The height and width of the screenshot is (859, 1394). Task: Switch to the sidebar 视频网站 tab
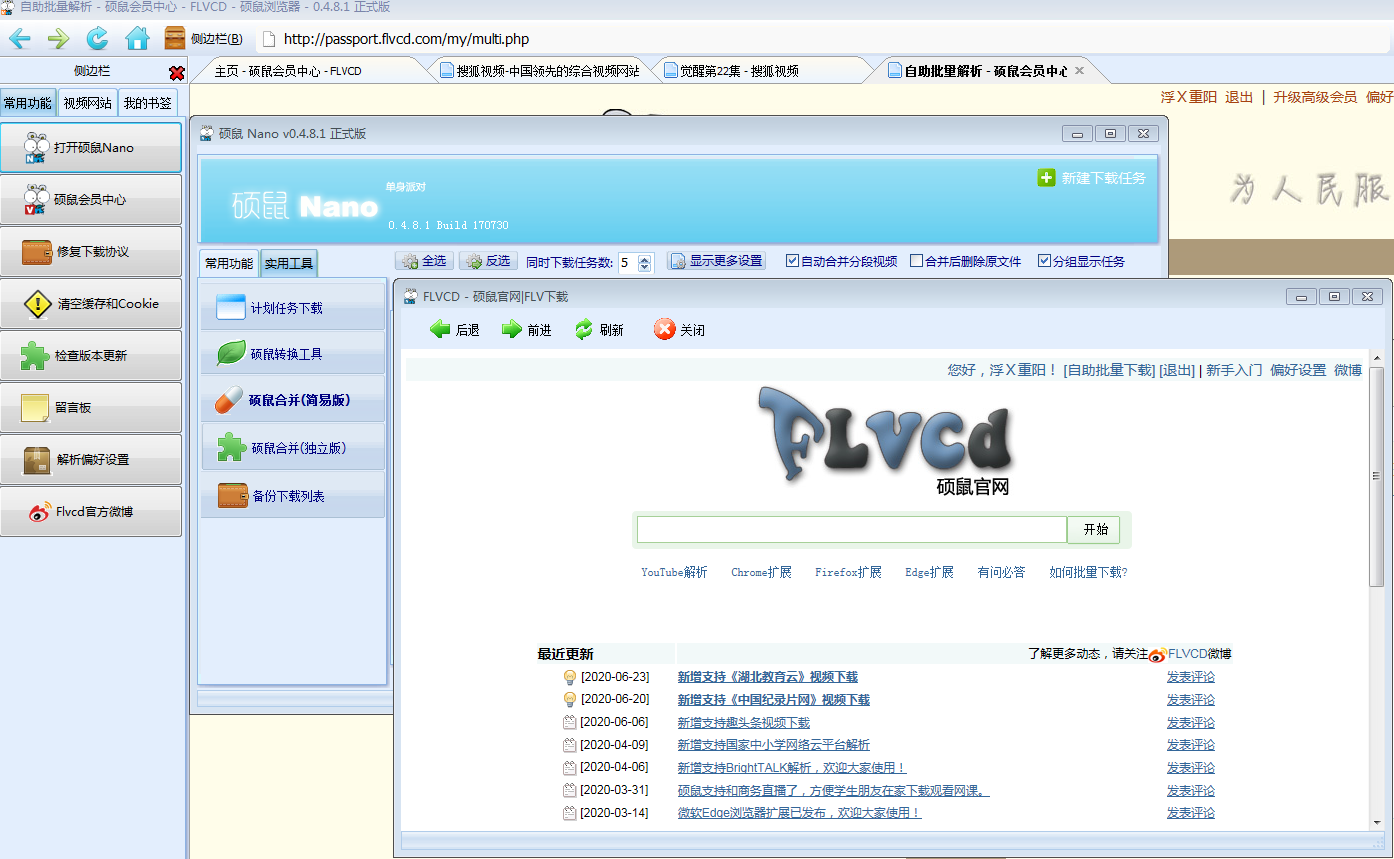87,102
